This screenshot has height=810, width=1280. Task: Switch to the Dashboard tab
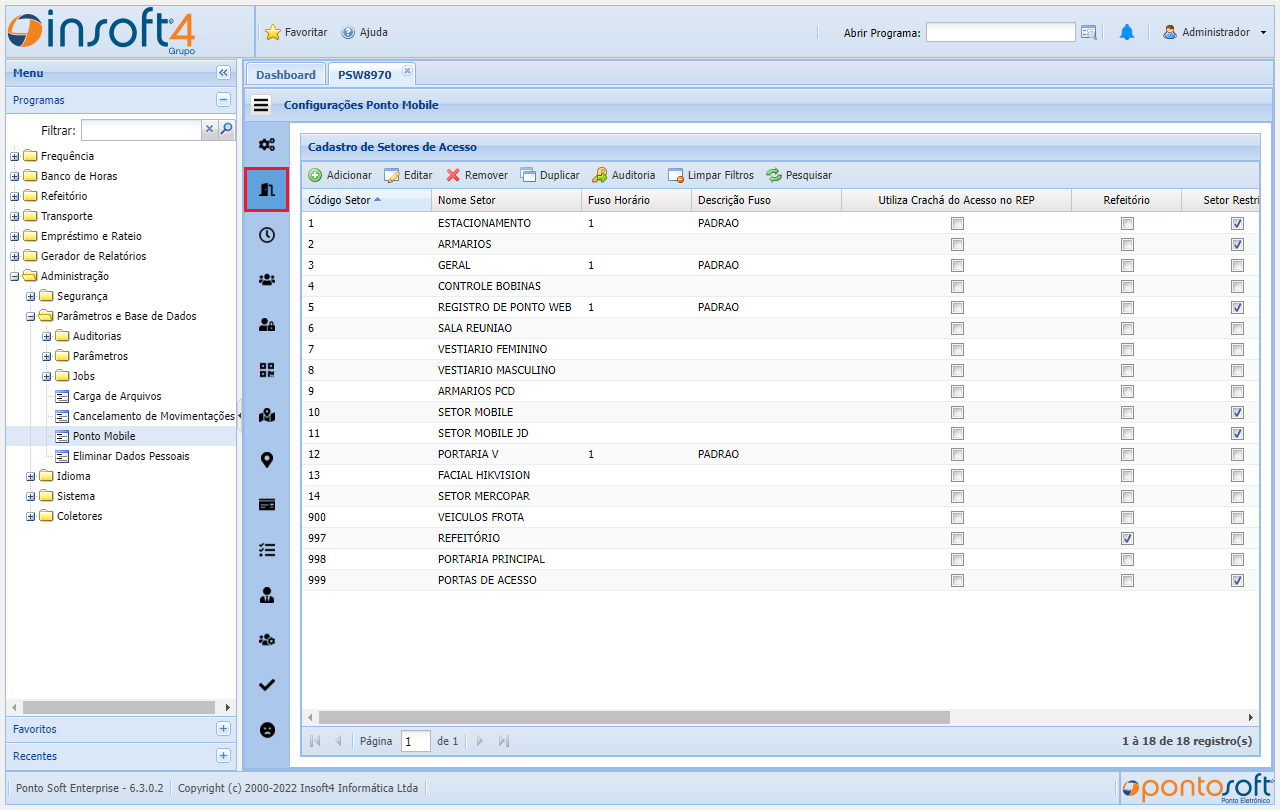click(285, 75)
